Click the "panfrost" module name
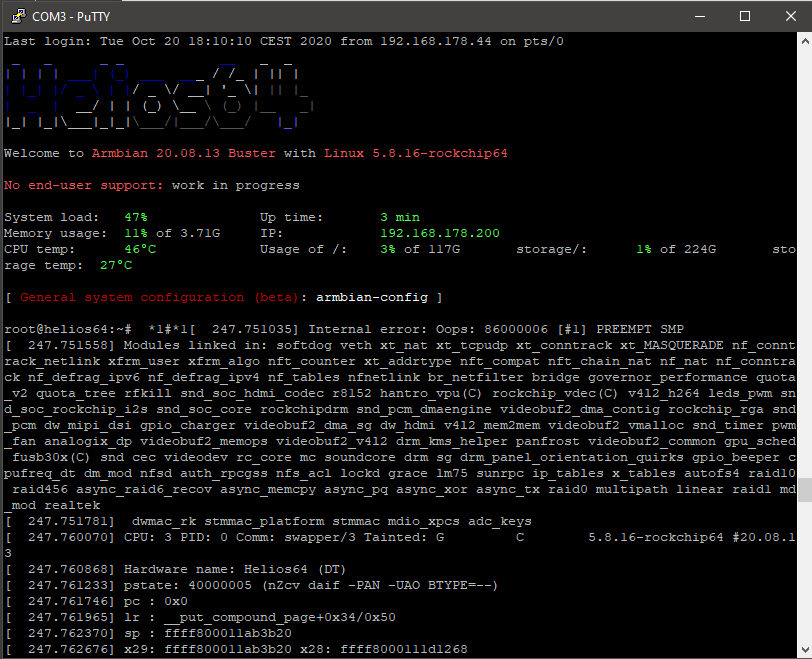Image resolution: width=812 pixels, height=659 pixels. point(547,442)
